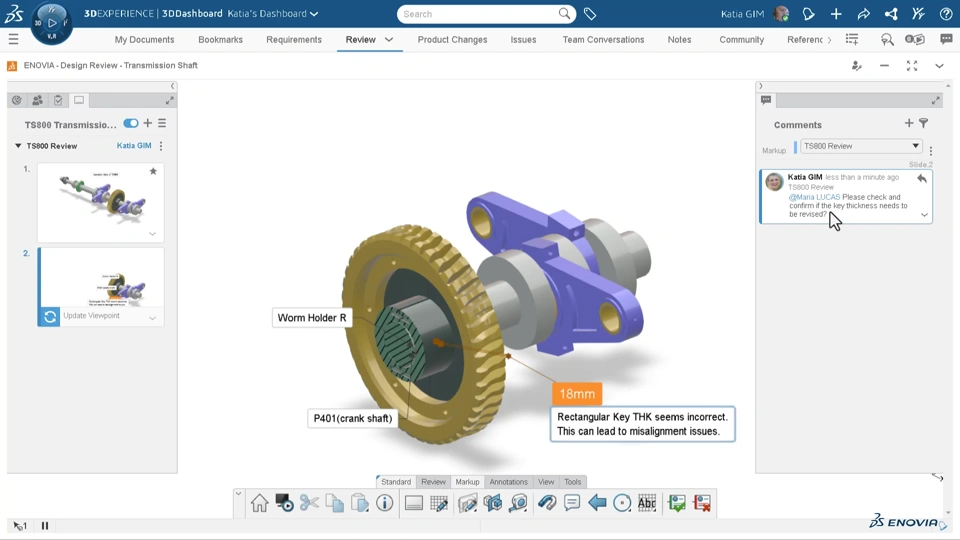Screen dimensions: 960x540
Task: Click the share arrow icon in top bar
Action: click(863, 14)
